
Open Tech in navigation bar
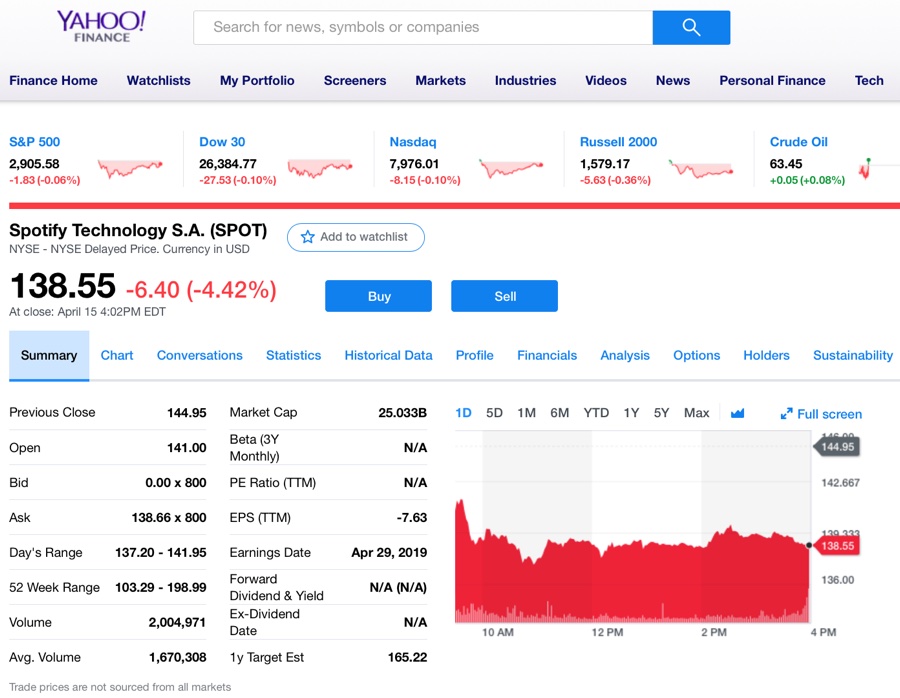(869, 80)
